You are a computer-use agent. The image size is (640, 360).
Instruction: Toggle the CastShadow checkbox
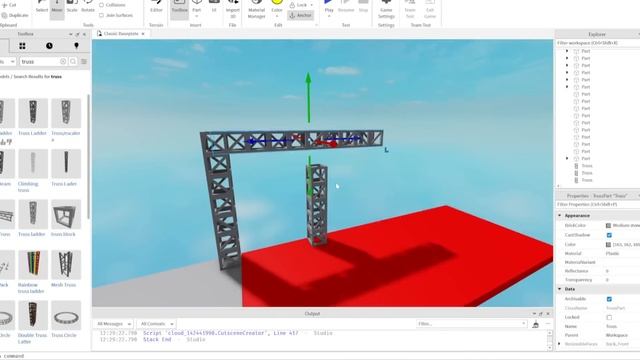609,235
